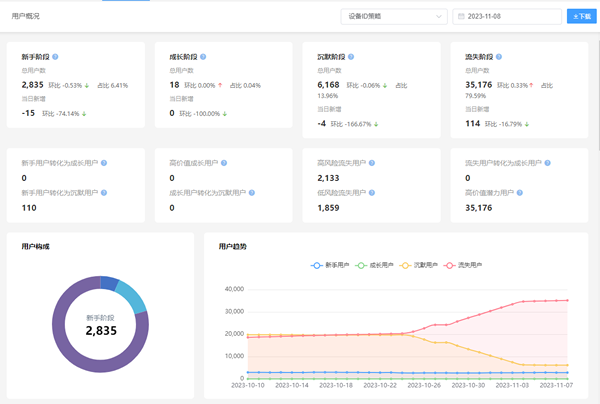Open help tooltip for 新手用户转化为成长用户
The height and width of the screenshot is (404, 600).
coord(104,163)
